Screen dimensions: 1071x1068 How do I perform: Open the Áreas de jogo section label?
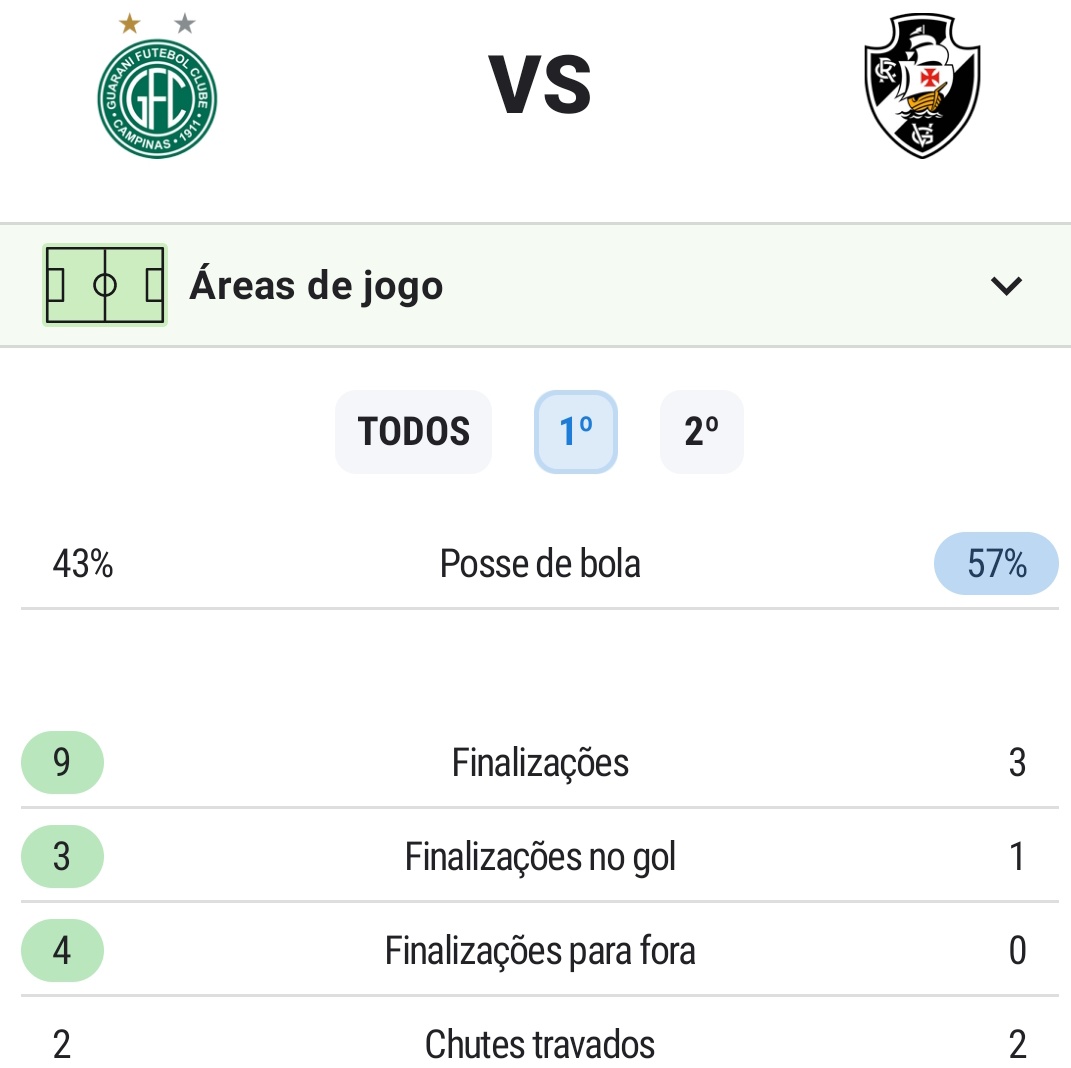pos(316,286)
